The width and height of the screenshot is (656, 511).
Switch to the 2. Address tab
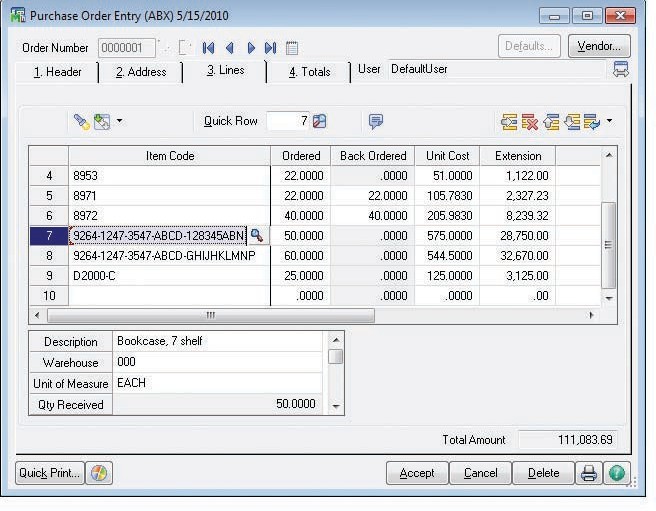141,72
